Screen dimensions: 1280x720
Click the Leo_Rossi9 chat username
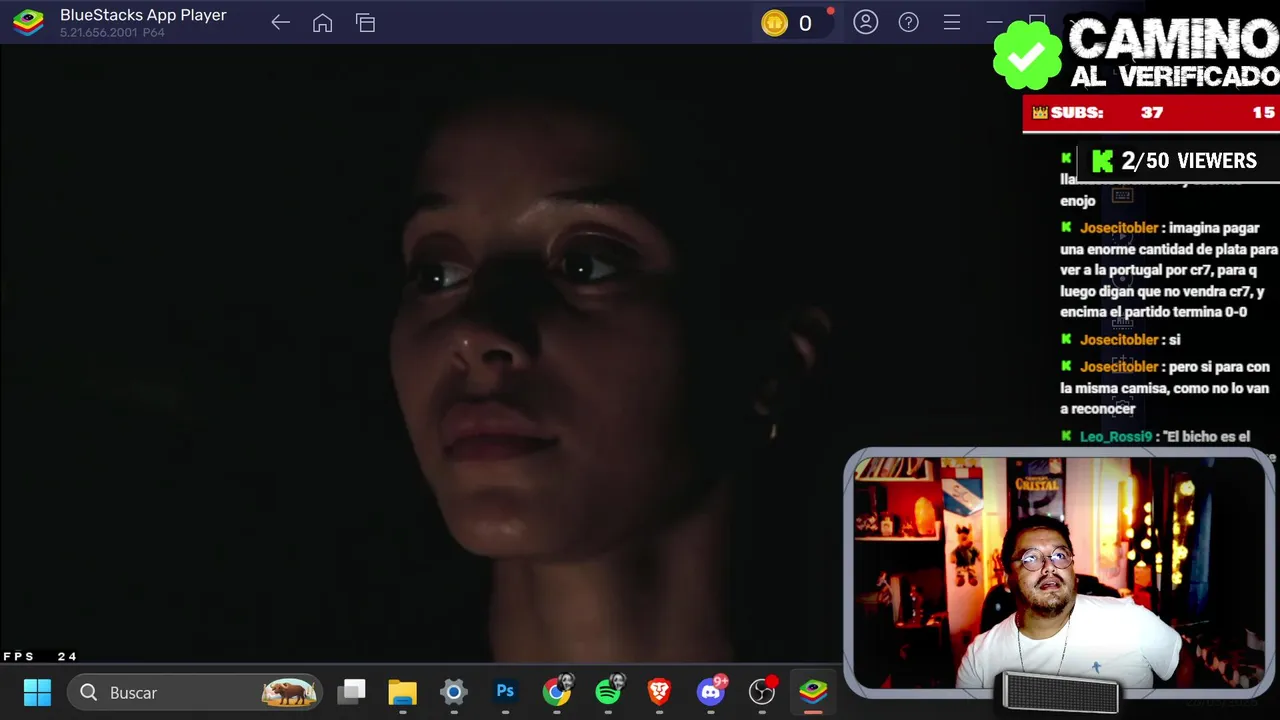point(1115,437)
